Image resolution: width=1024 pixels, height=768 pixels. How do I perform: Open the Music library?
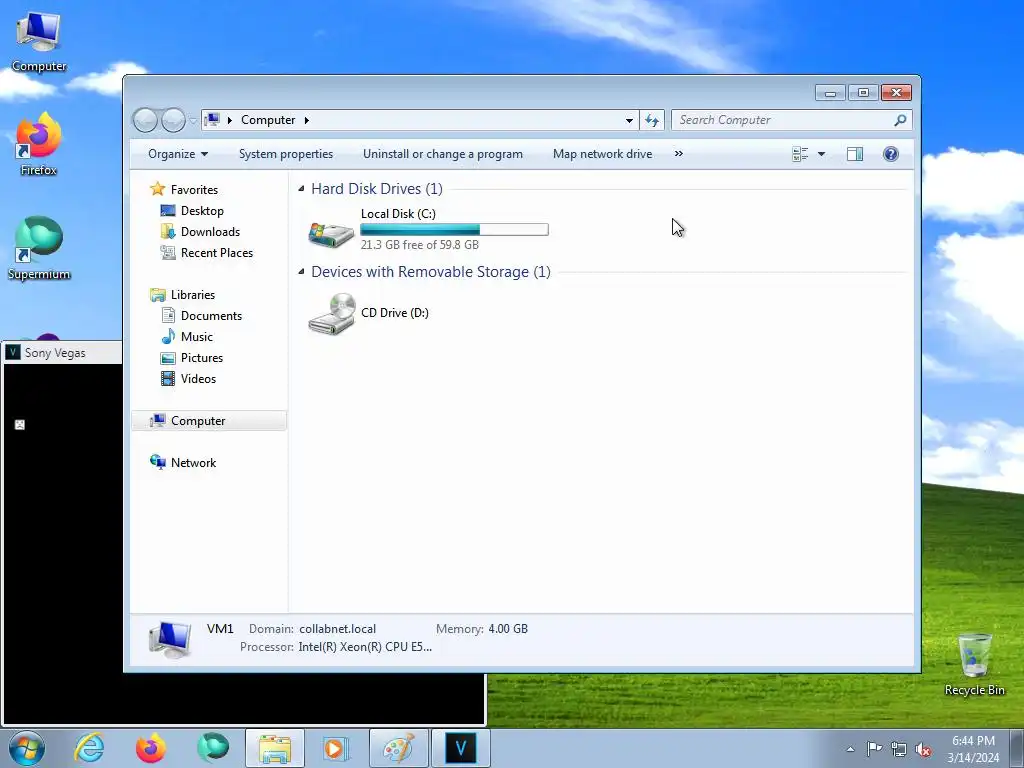pyautogui.click(x=197, y=336)
